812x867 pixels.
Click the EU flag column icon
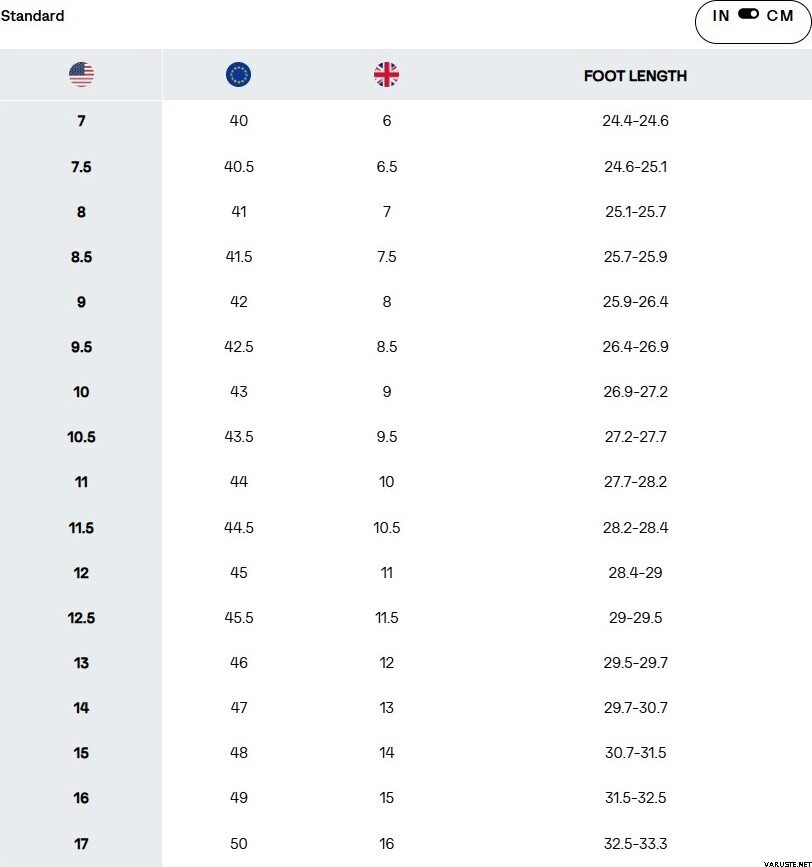tap(239, 74)
